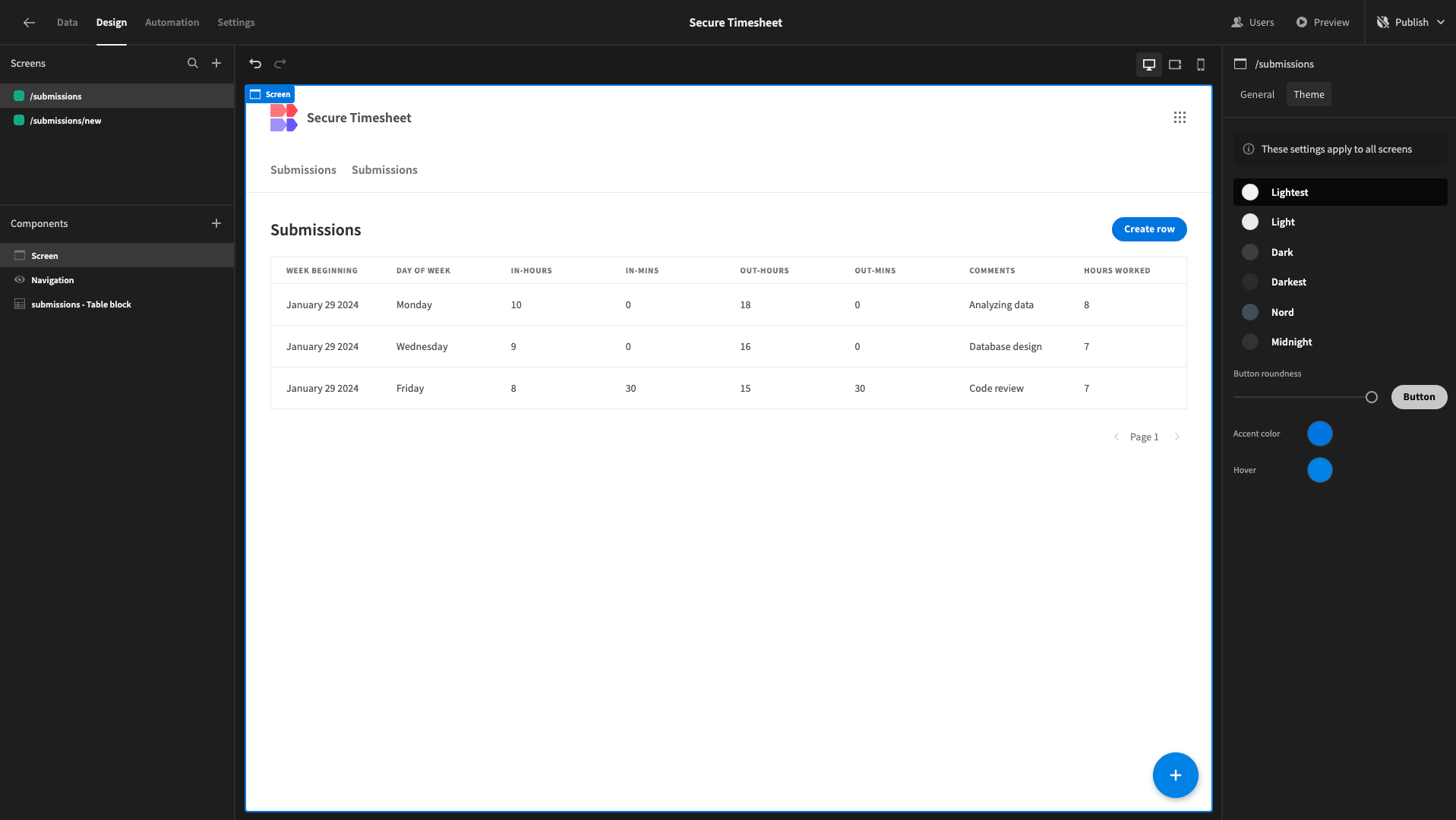The width and height of the screenshot is (1456, 820).
Task: Open the app grid menu icon
Action: [1180, 118]
